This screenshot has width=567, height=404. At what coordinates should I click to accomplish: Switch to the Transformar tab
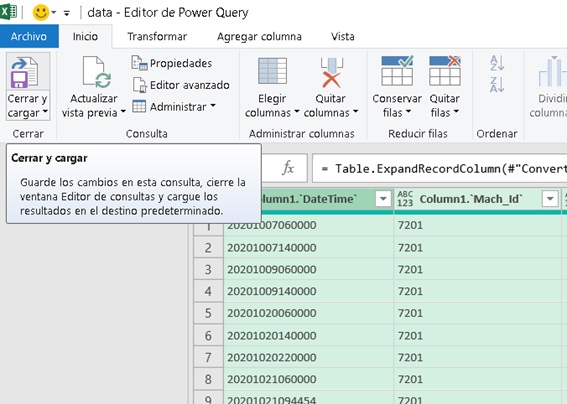click(157, 36)
